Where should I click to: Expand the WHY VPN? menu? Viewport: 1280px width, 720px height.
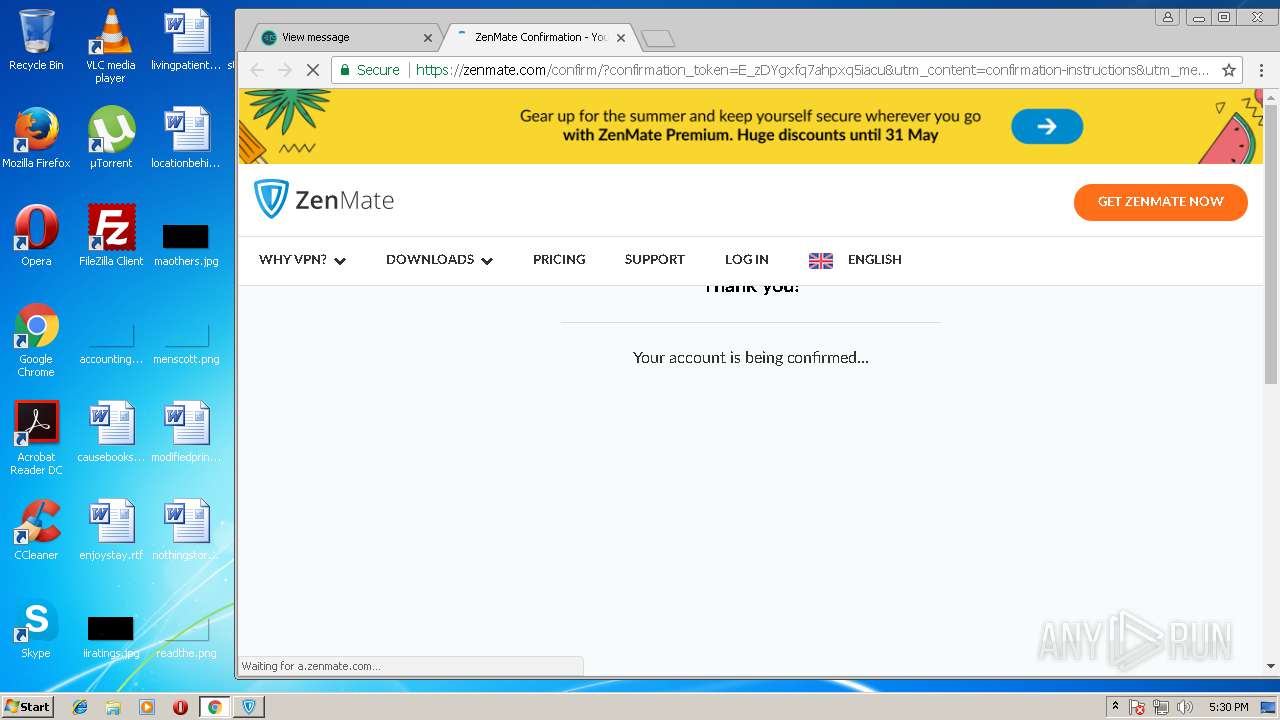(x=302, y=260)
